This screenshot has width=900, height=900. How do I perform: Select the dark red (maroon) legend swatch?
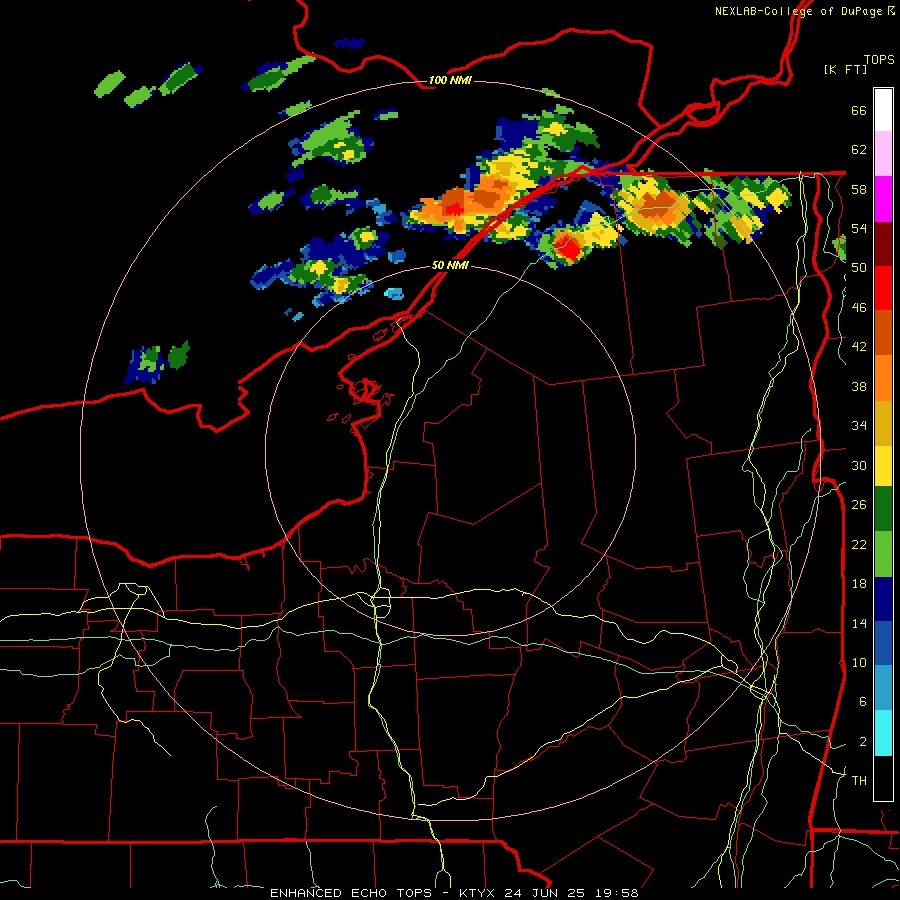pos(883,243)
